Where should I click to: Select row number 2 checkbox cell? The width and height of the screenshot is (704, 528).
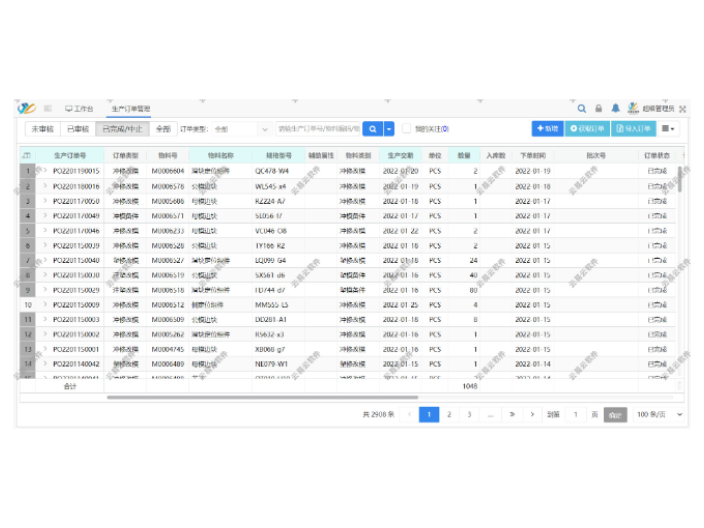(x=28, y=186)
